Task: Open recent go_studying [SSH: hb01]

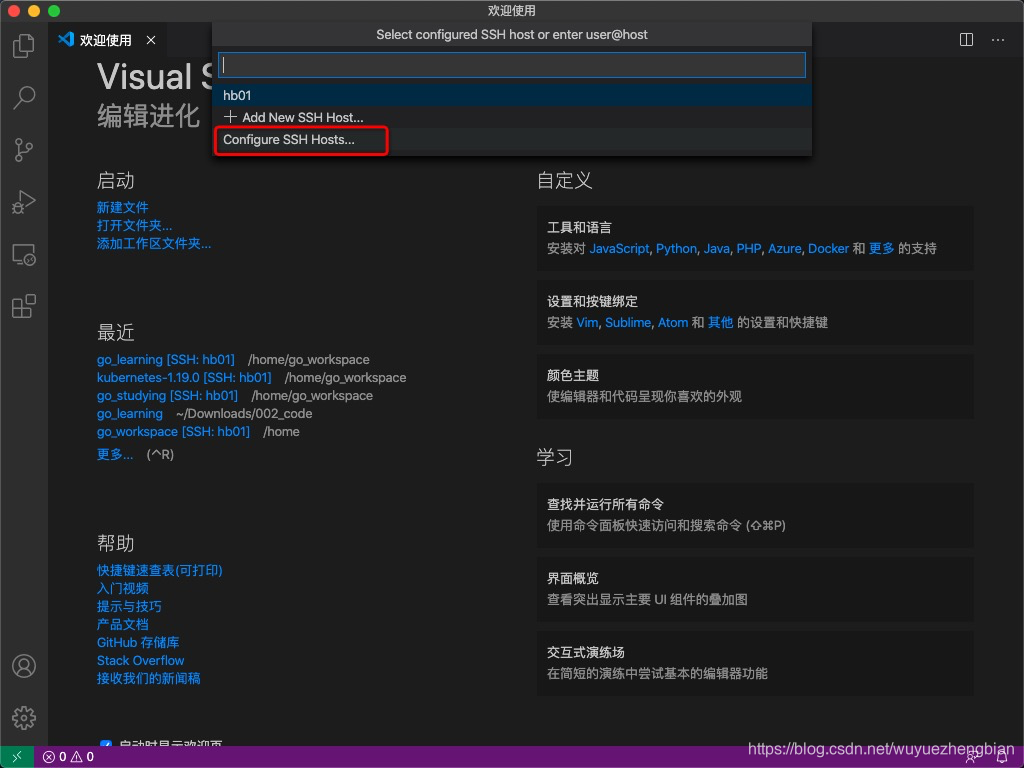Action: (167, 396)
